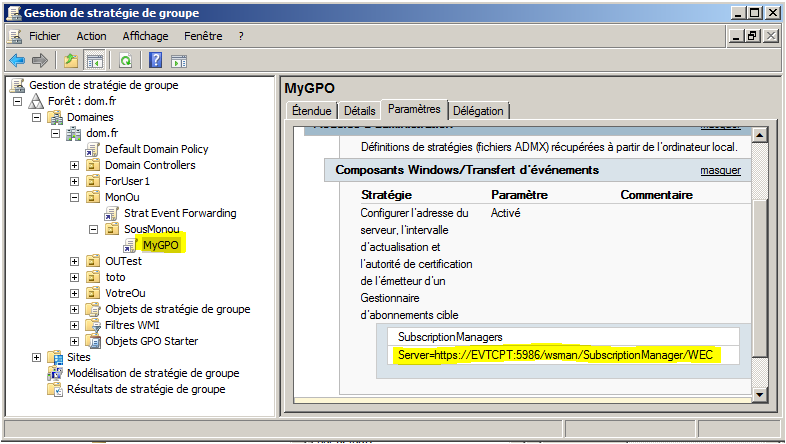This screenshot has height=444, width=786.
Task: Click the Filtres WMI funnel icon
Action: click(x=93, y=325)
